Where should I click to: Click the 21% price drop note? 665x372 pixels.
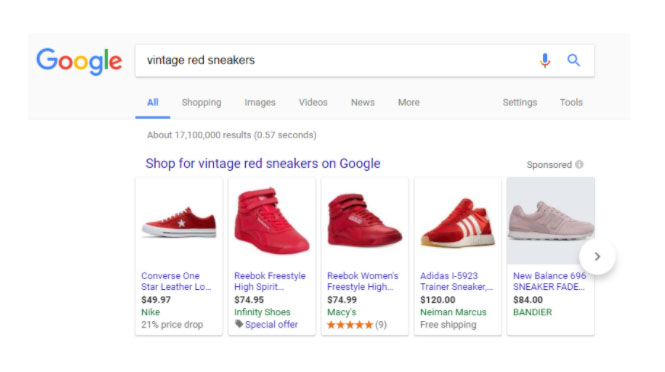click(x=172, y=324)
